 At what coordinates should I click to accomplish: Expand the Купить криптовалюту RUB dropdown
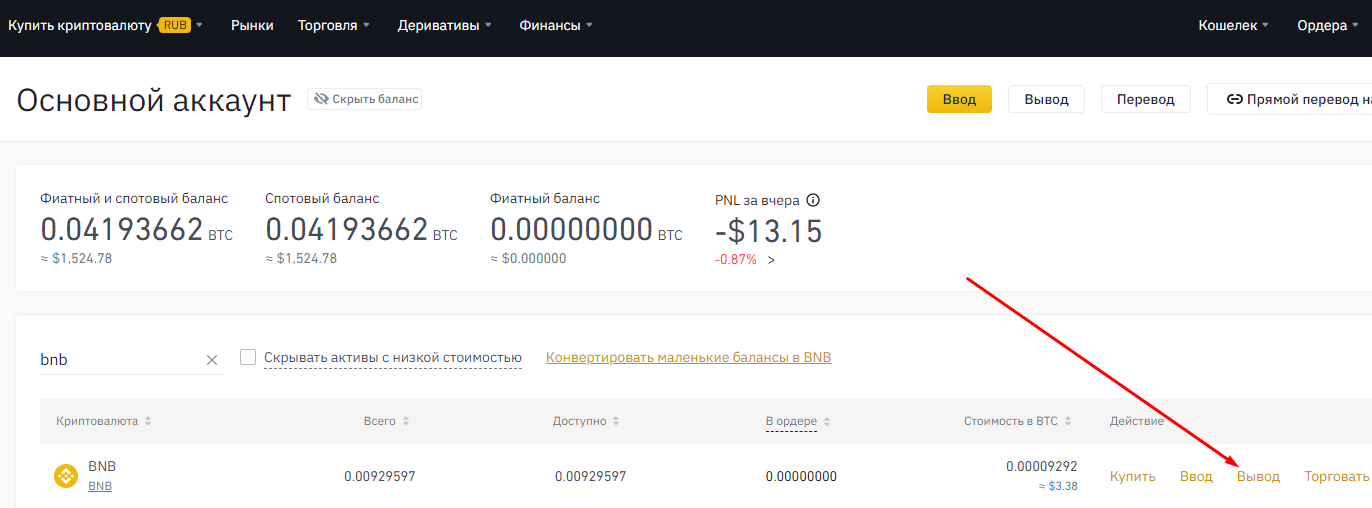point(105,25)
